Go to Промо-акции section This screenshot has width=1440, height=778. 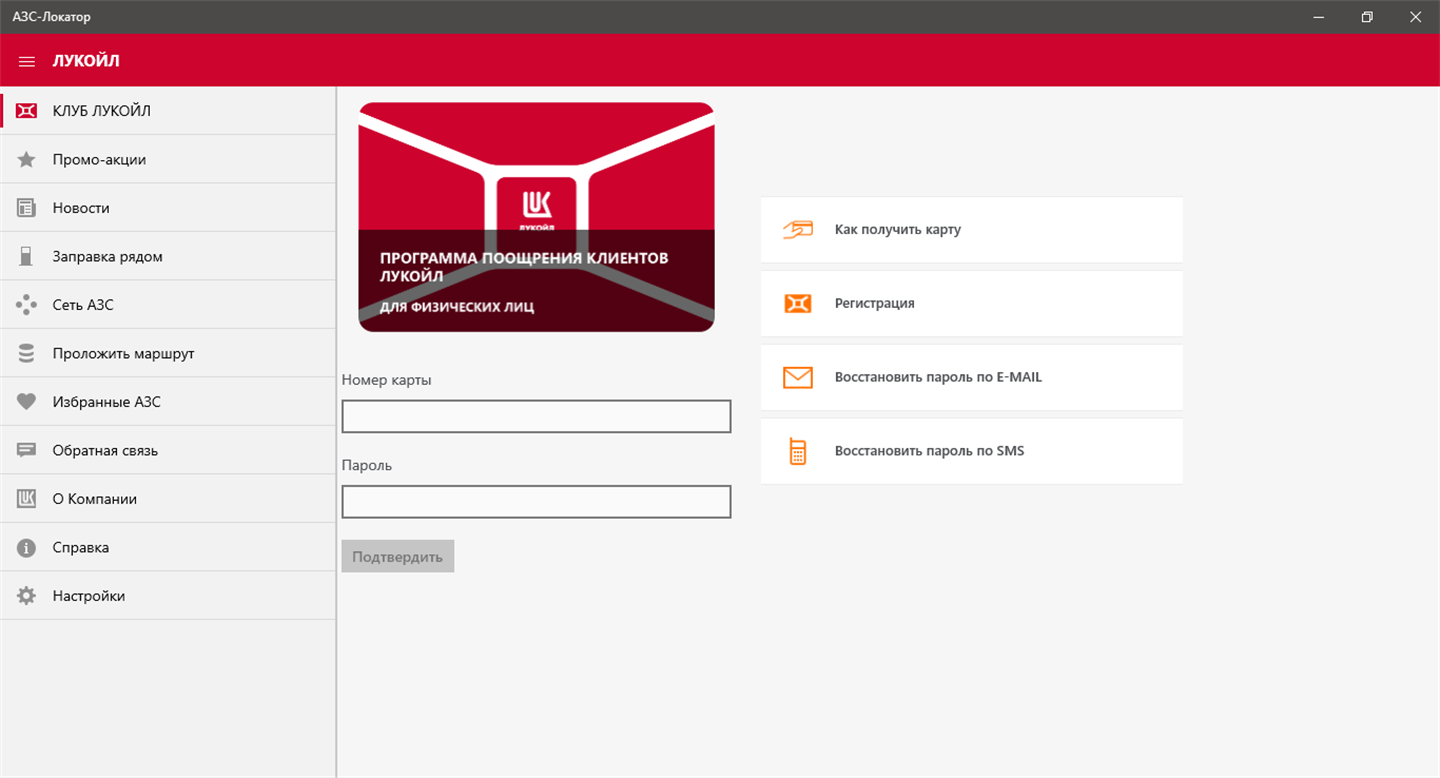click(x=168, y=160)
